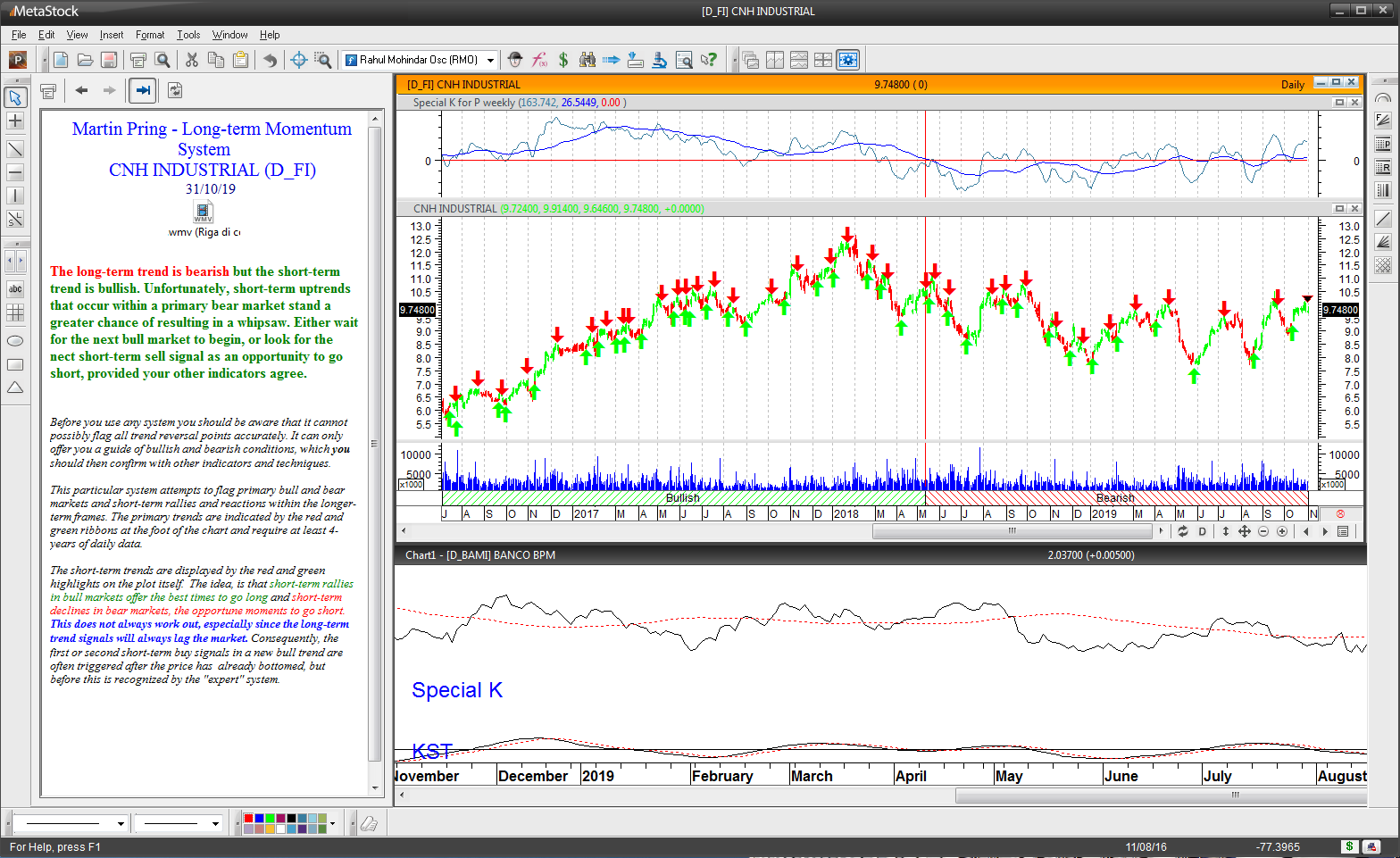Click the back arrow in commentary toolbar

81,90
